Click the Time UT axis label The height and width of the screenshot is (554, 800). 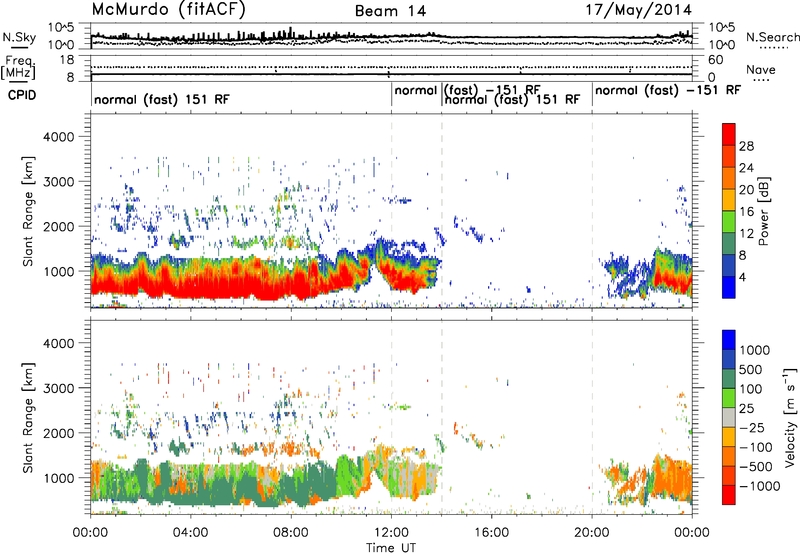coord(391,547)
